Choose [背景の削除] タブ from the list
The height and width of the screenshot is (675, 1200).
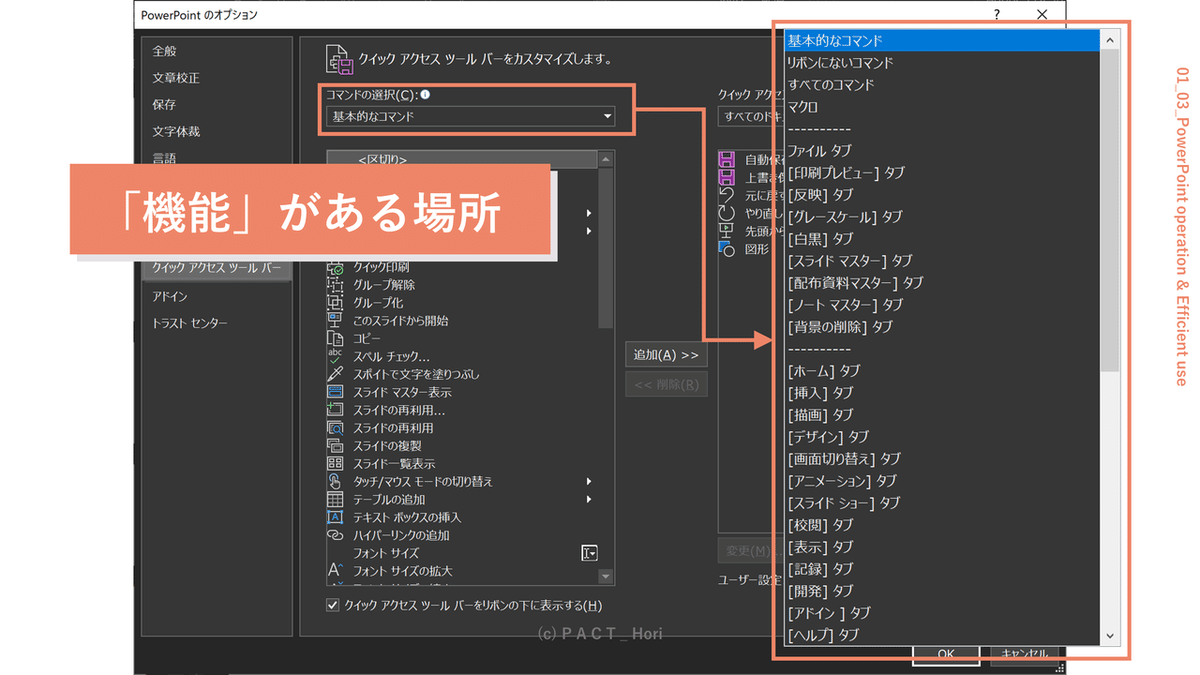pos(941,327)
